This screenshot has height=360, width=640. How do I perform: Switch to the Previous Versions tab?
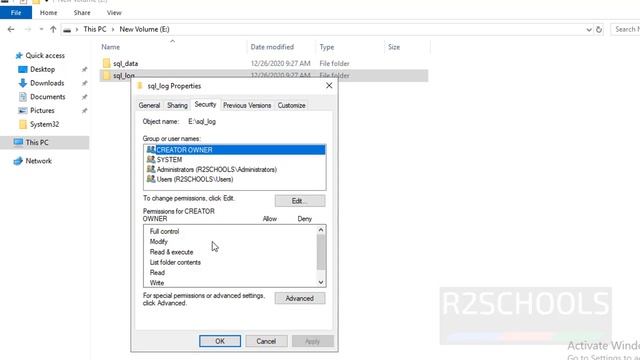point(247,105)
